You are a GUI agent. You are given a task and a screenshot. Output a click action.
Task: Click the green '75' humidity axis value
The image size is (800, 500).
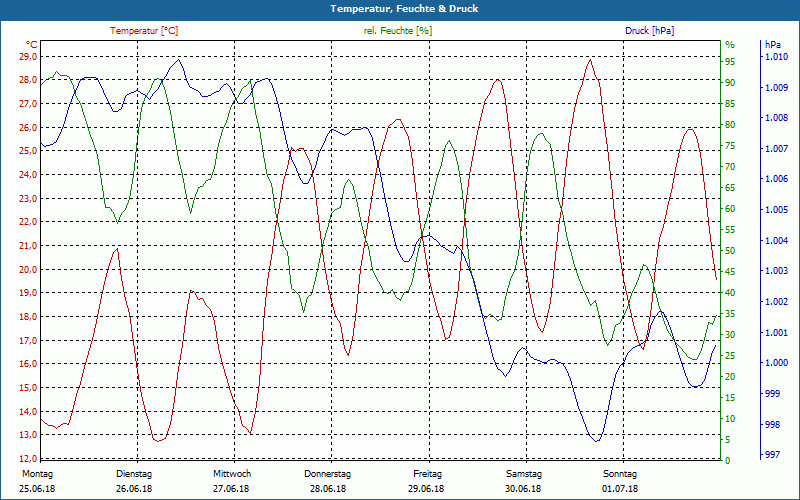pyautogui.click(x=730, y=146)
